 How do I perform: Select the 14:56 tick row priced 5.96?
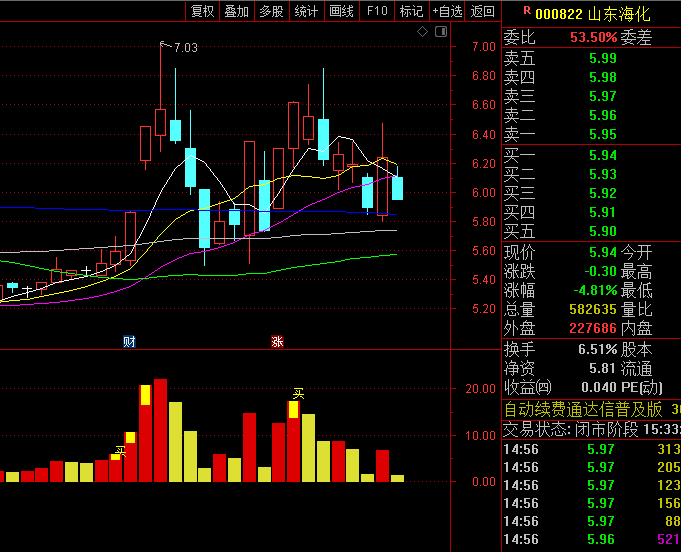coord(592,539)
